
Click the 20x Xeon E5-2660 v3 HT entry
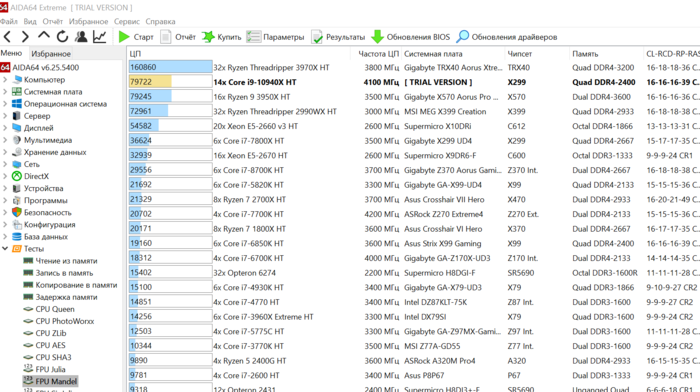click(x=255, y=126)
